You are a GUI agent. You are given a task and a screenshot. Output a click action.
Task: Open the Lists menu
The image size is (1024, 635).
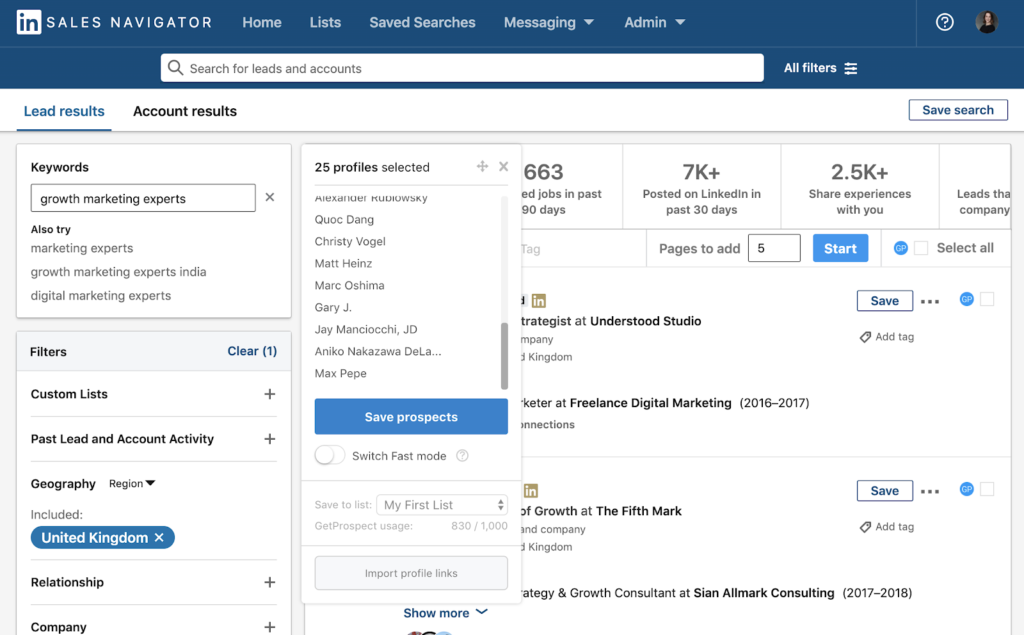[325, 22]
